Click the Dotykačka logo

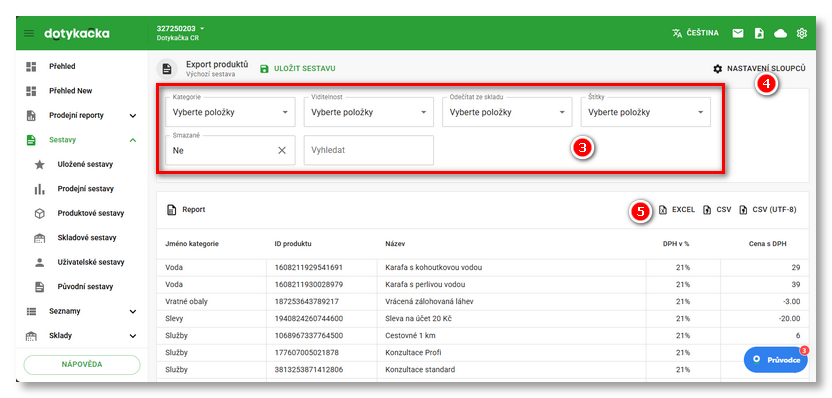(77, 33)
